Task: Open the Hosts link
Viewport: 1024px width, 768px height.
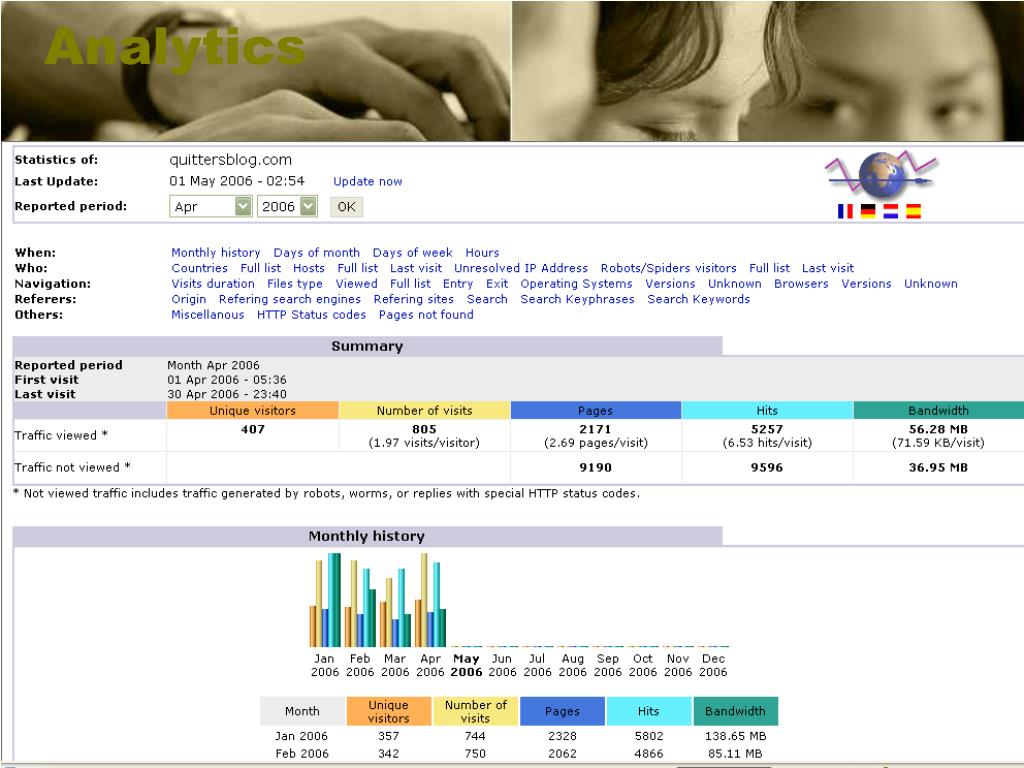Action: coord(309,268)
